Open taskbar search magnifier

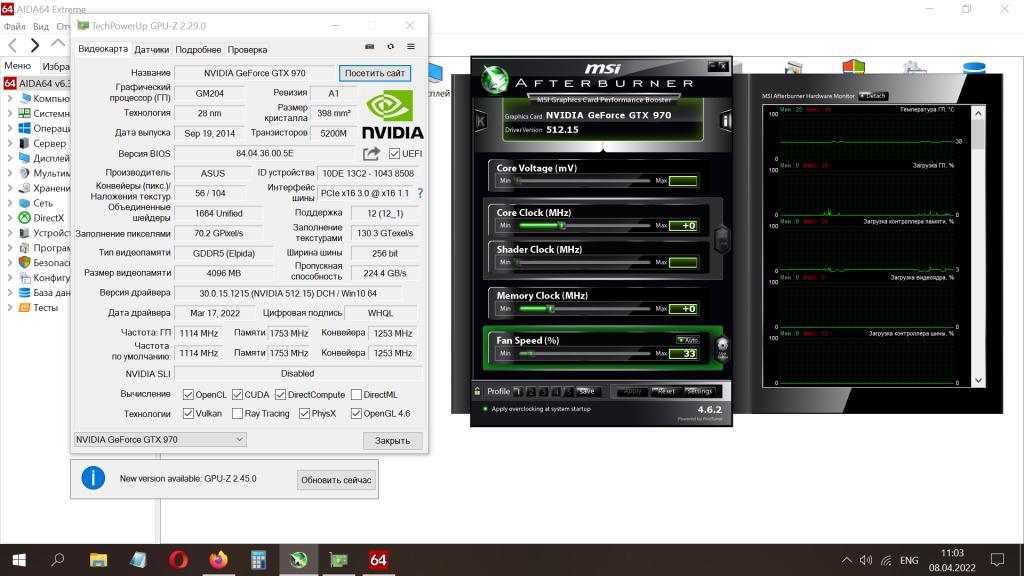(57, 560)
